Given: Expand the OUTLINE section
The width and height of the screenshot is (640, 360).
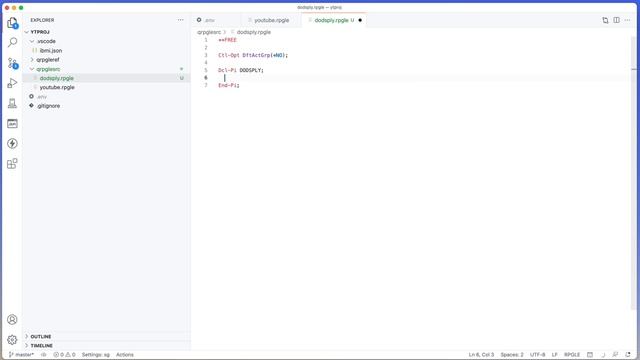Looking at the screenshot, I should point(41,336).
